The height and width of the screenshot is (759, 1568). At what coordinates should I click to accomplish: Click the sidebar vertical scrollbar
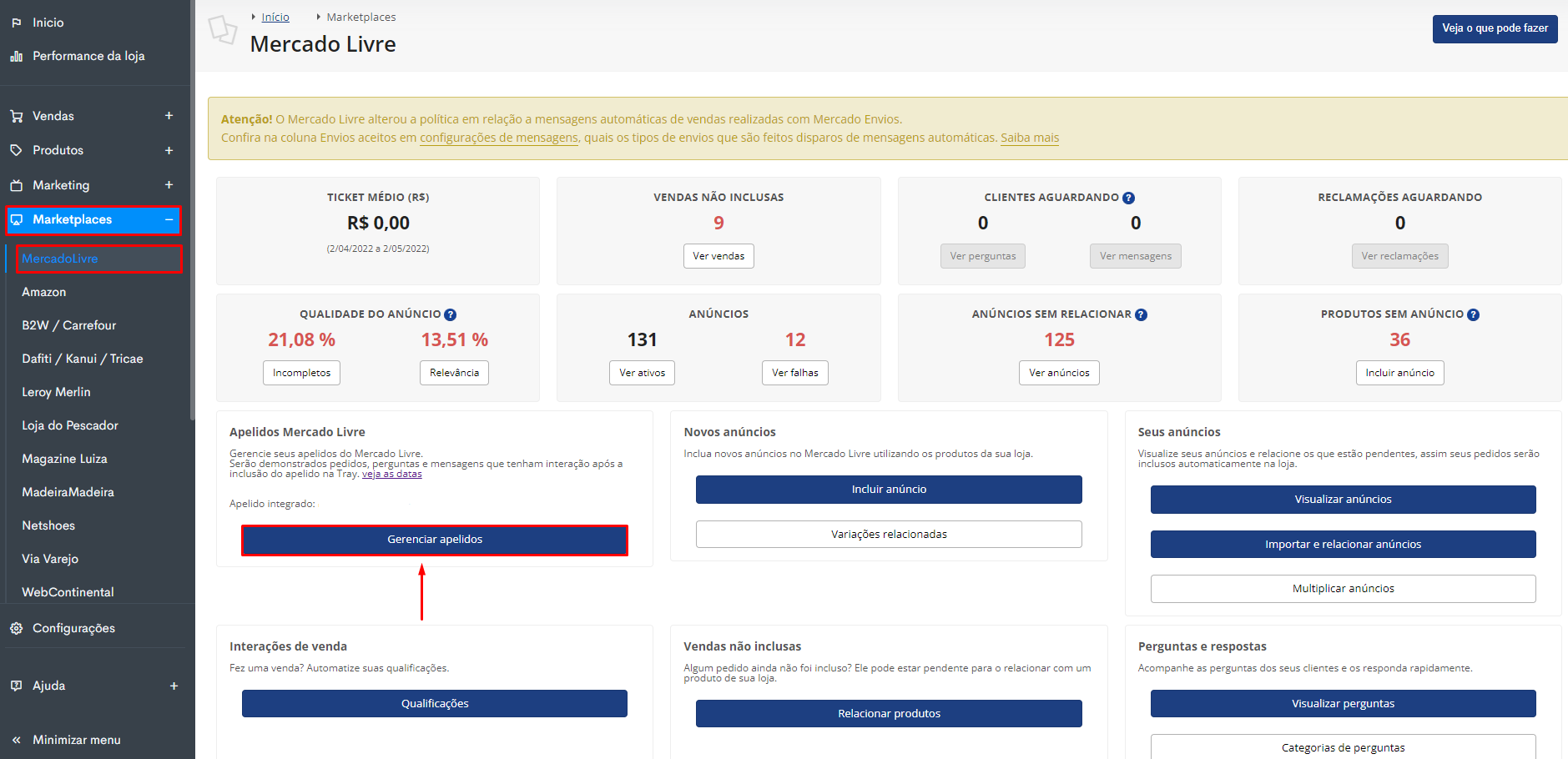click(193, 209)
